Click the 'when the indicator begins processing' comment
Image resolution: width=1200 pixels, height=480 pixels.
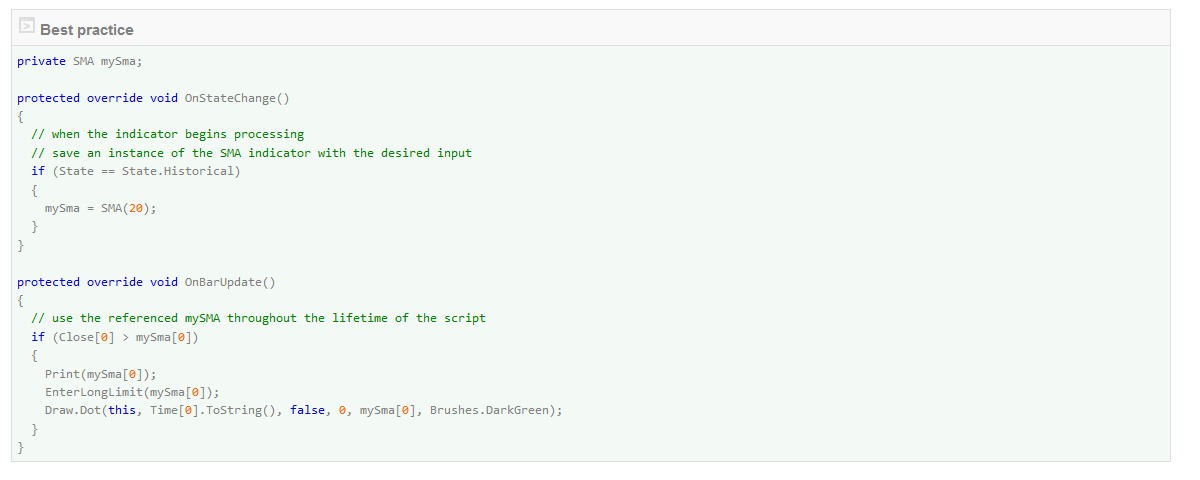point(167,134)
